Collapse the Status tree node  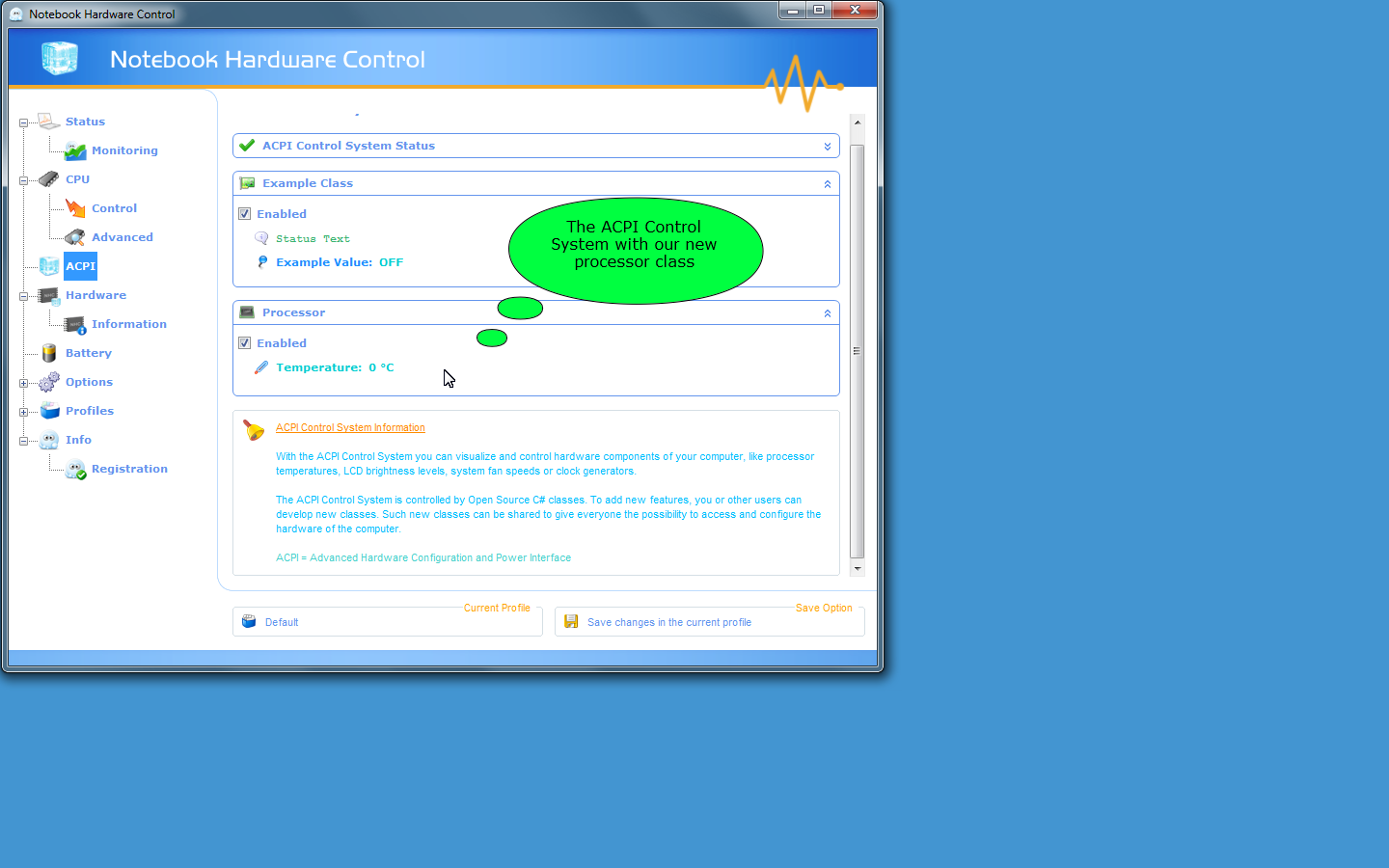click(x=23, y=122)
